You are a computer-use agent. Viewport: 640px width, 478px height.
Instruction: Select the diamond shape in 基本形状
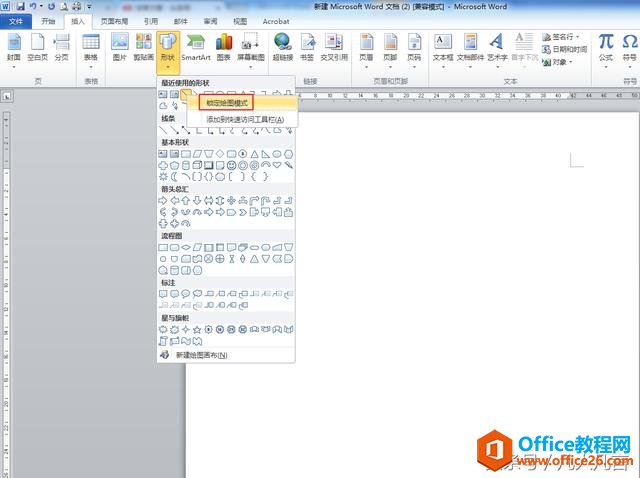[x=220, y=154]
